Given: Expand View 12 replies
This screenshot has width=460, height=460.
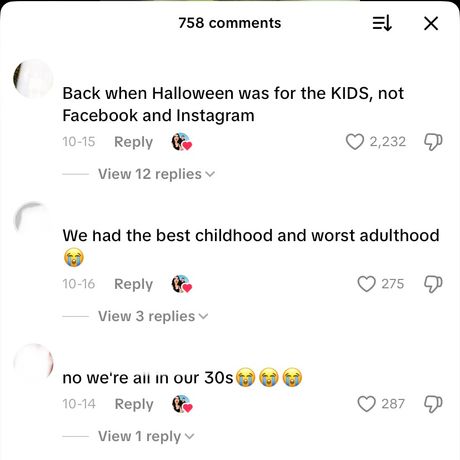Looking at the screenshot, I should point(156,174).
